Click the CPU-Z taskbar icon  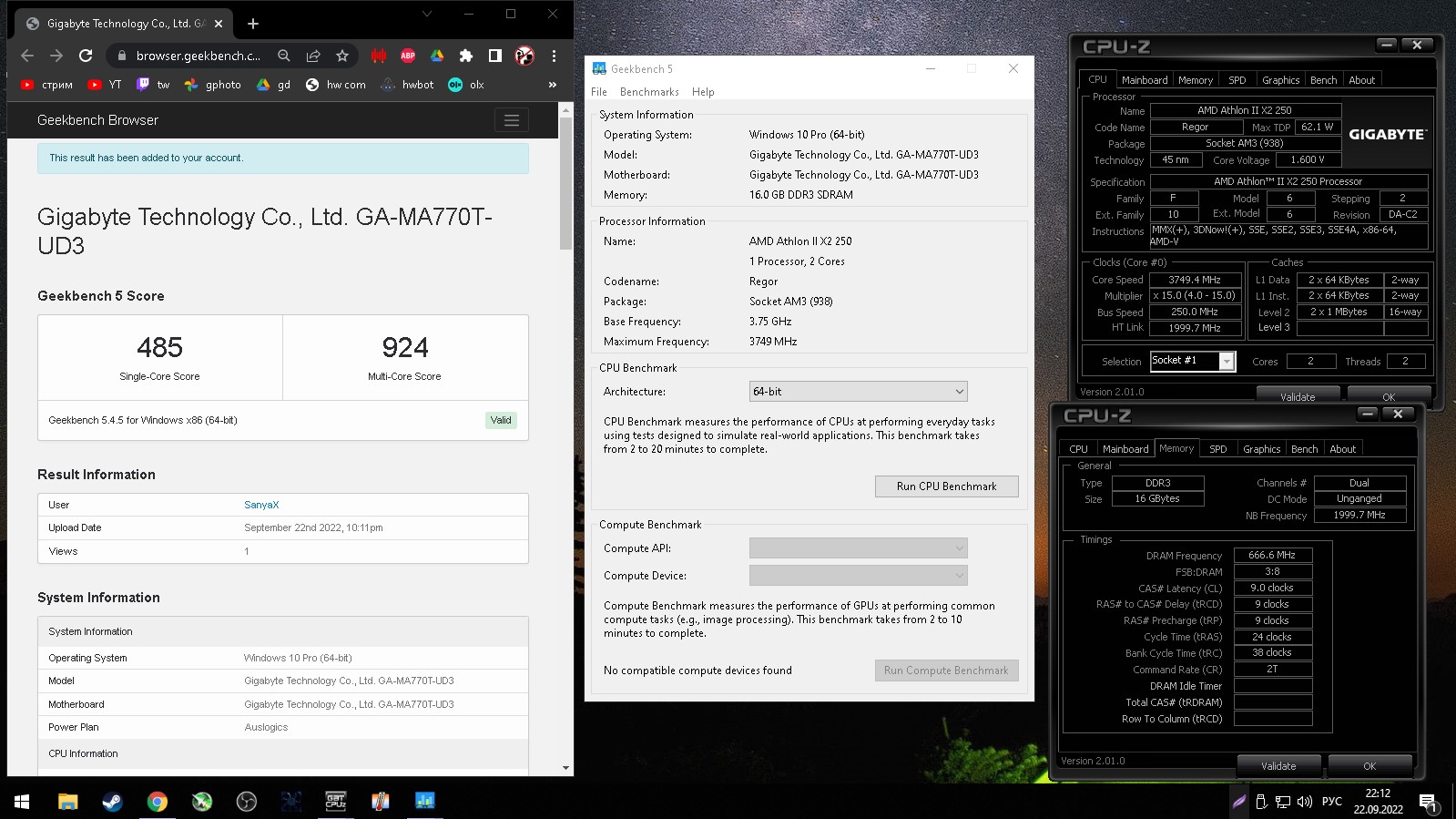click(335, 802)
